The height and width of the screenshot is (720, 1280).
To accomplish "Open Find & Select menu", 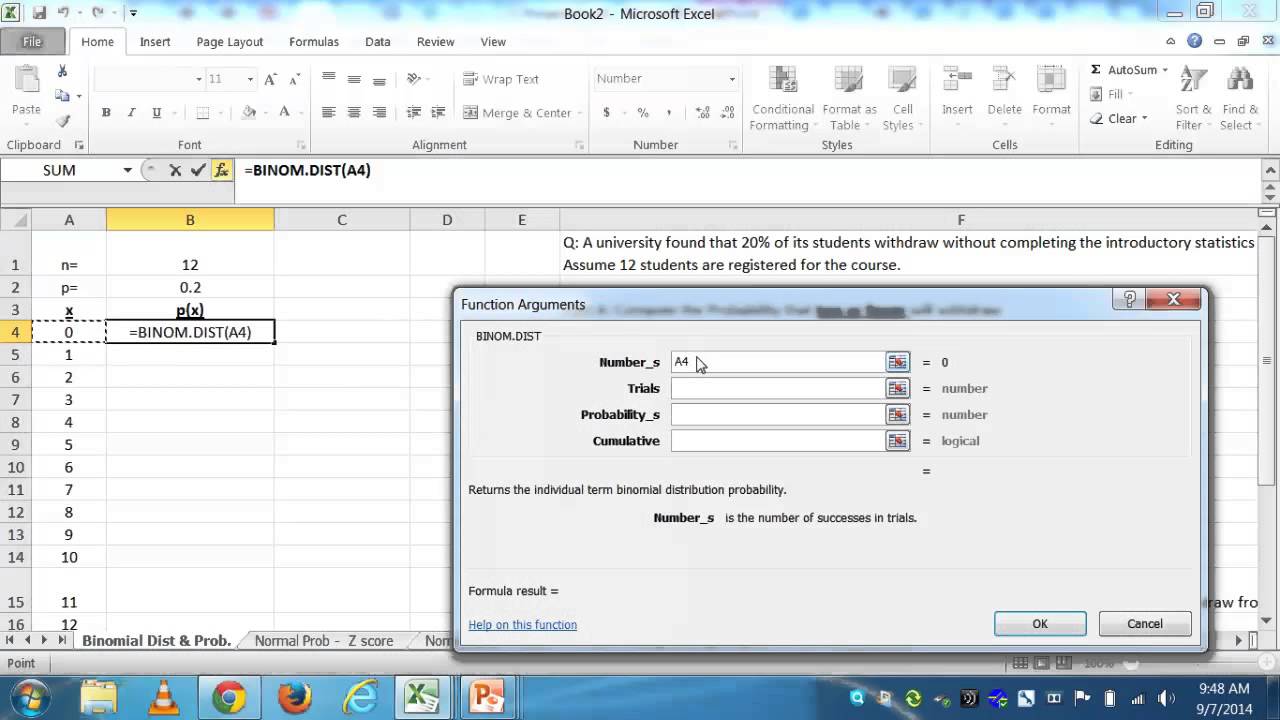I will coord(1240,98).
